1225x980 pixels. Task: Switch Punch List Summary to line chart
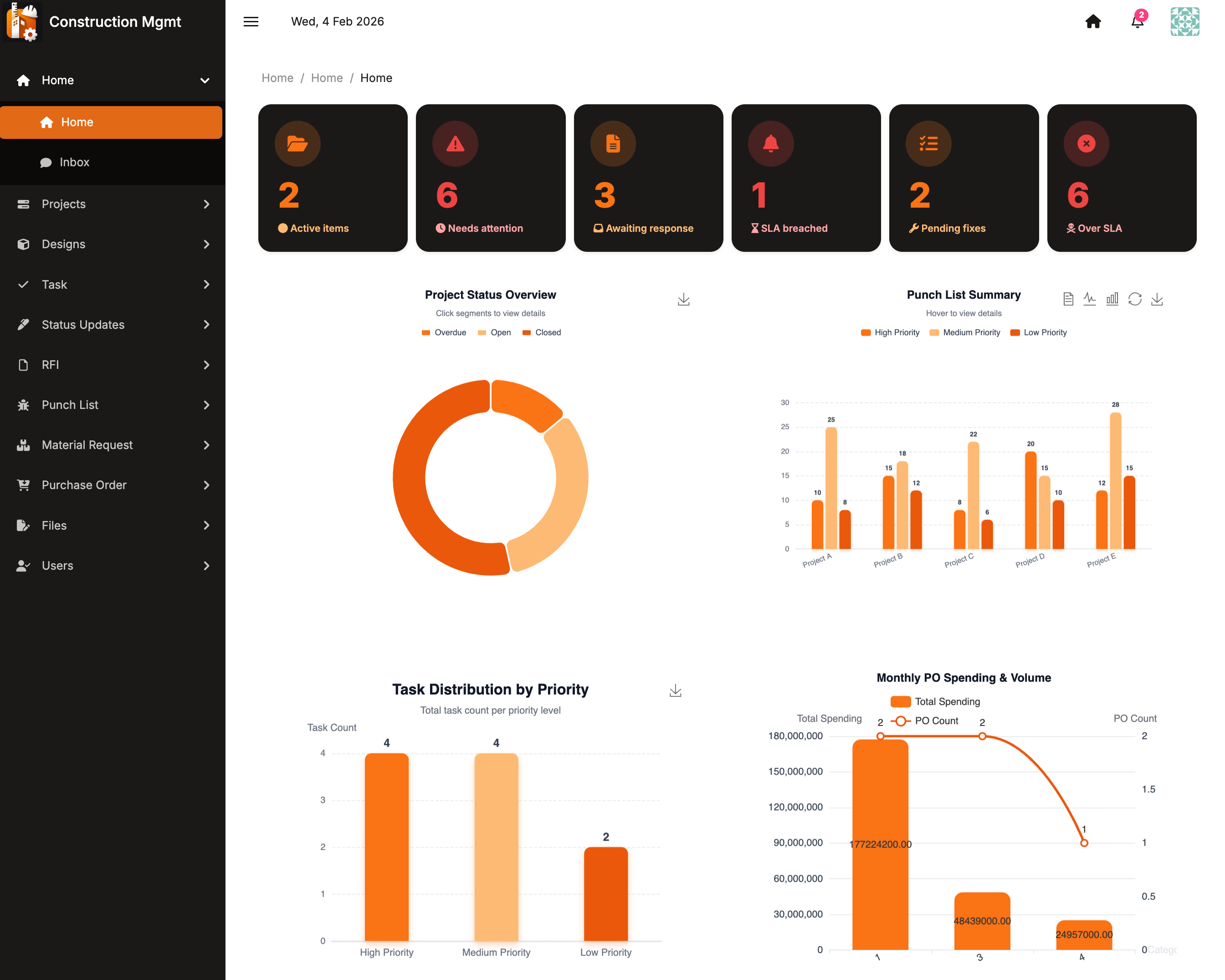(1089, 299)
